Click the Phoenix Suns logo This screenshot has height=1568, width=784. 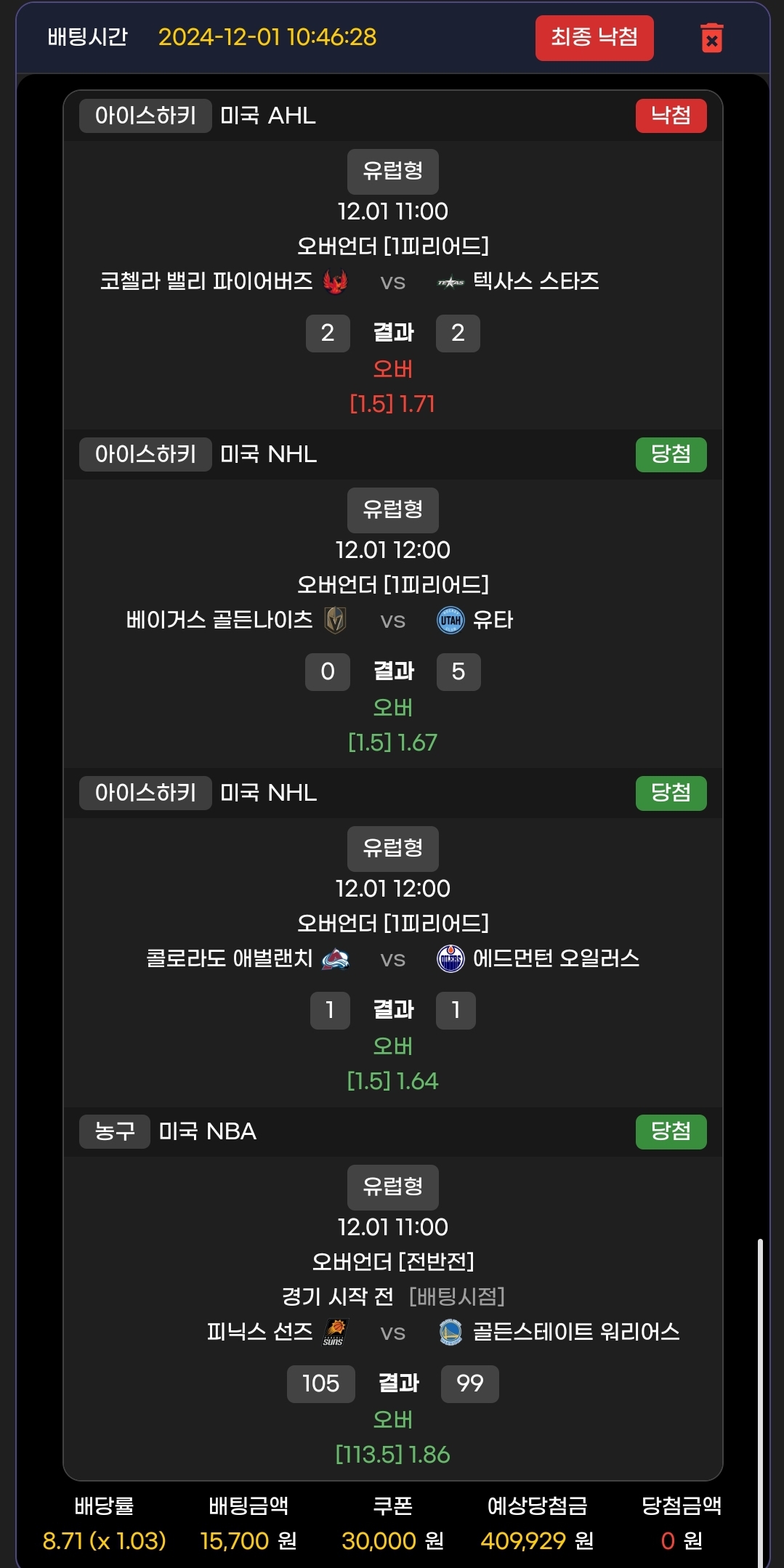(335, 1332)
